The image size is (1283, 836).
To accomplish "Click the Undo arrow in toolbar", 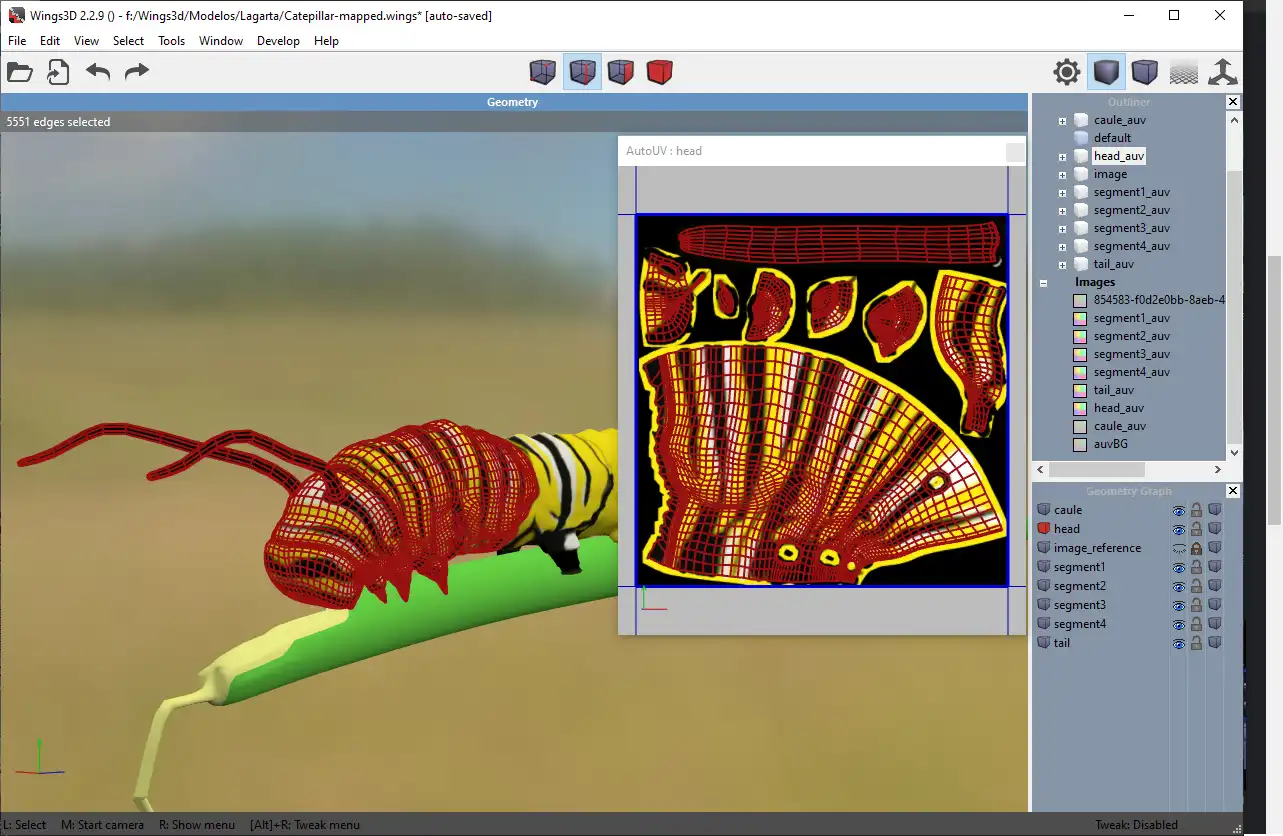I will (98, 72).
